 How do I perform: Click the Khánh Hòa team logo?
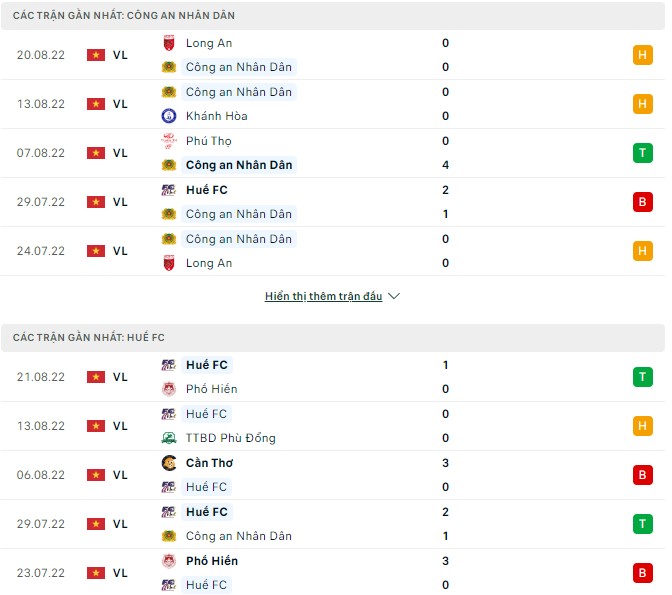169,116
